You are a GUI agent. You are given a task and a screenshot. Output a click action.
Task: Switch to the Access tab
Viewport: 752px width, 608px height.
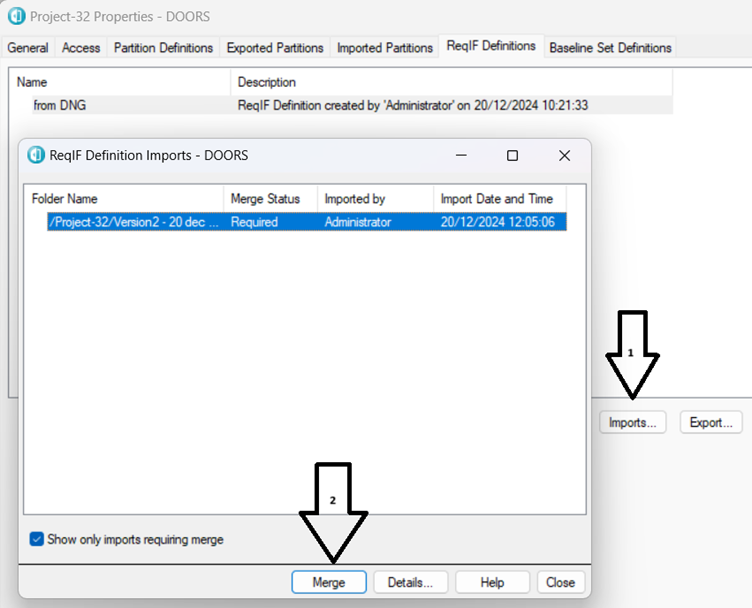click(x=81, y=48)
